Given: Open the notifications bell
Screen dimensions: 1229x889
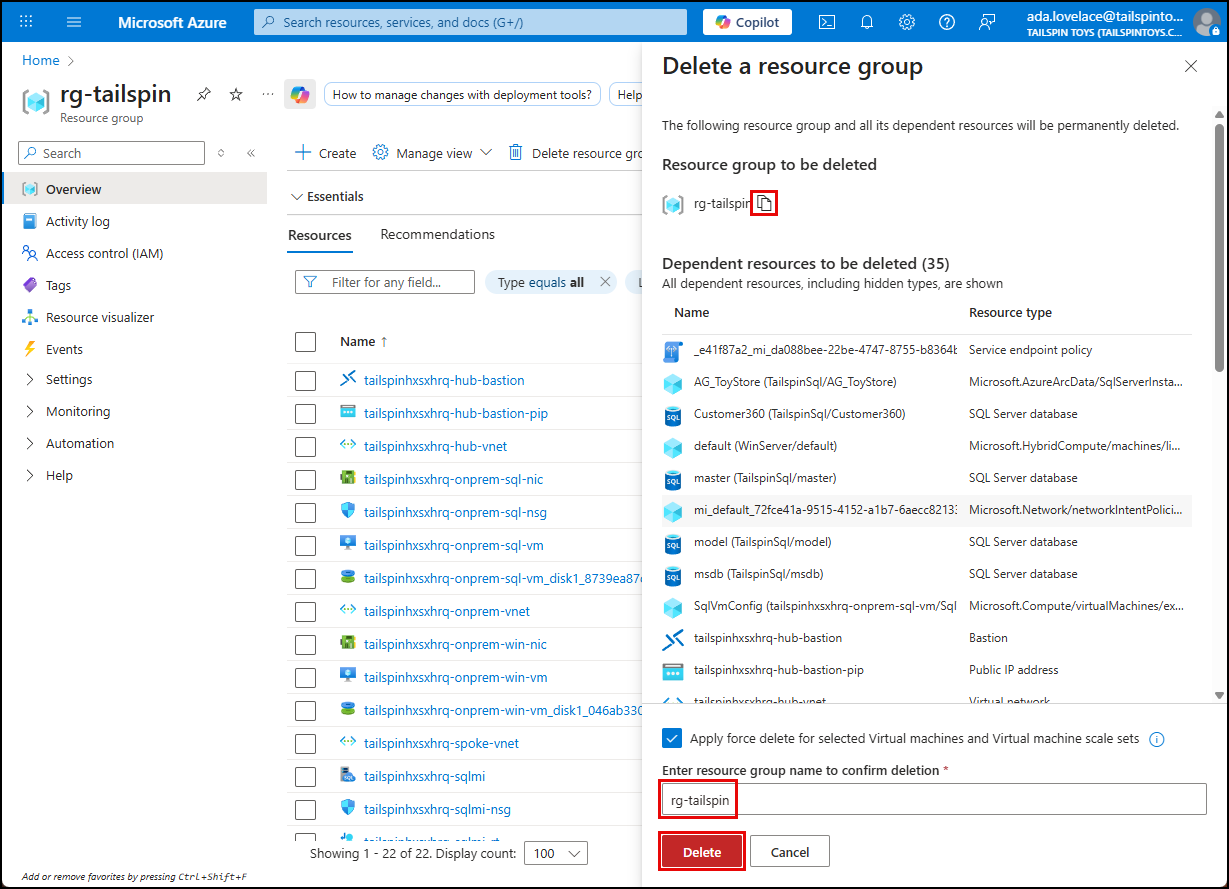Looking at the screenshot, I should pos(867,21).
